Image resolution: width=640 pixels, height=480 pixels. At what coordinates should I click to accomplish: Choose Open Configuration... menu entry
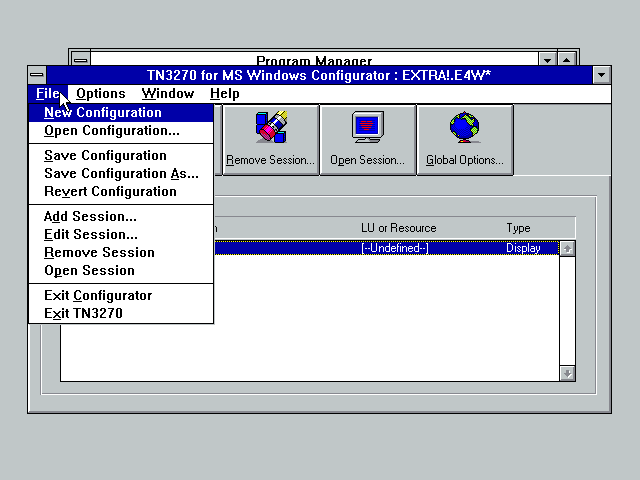pos(121,131)
